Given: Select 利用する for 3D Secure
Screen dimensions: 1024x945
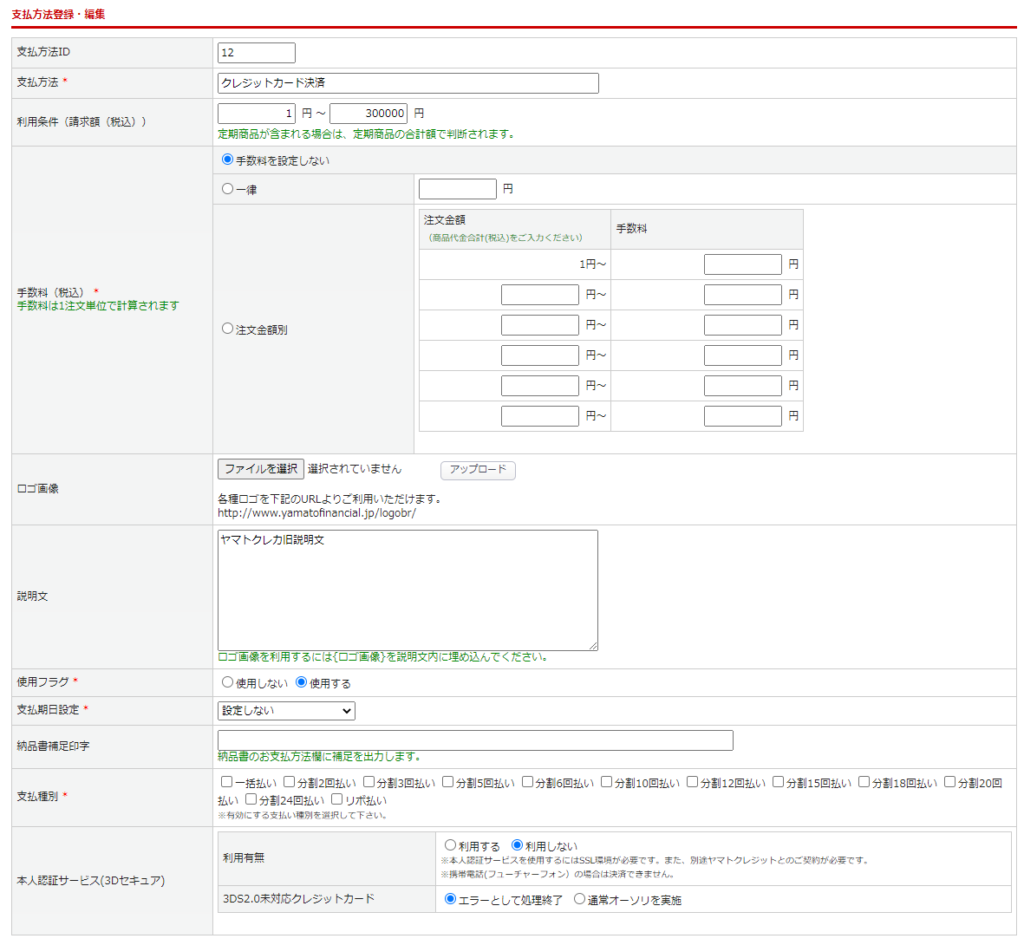Looking at the screenshot, I should pos(450,845).
